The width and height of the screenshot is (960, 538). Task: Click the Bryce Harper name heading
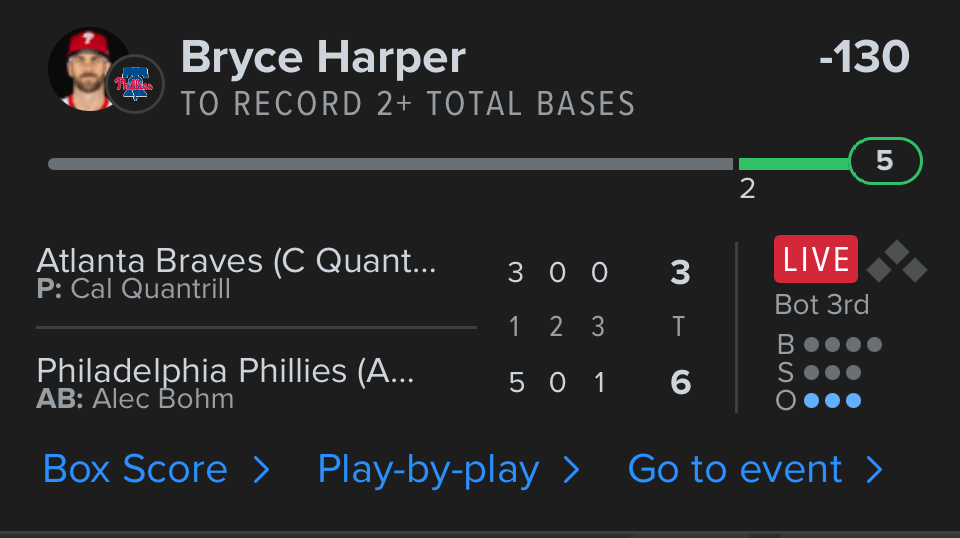[323, 58]
